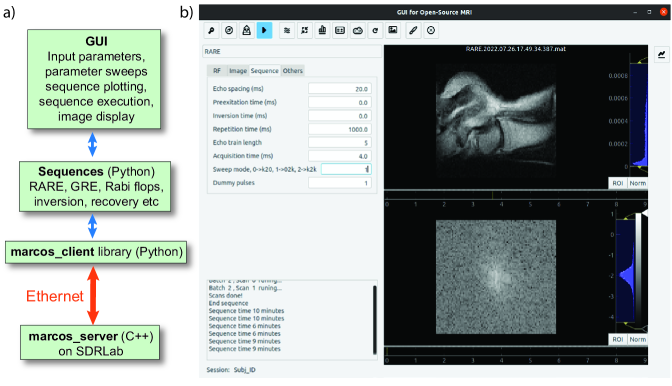
Task: Click the console log vertical scrollbar
Action: click(375, 319)
